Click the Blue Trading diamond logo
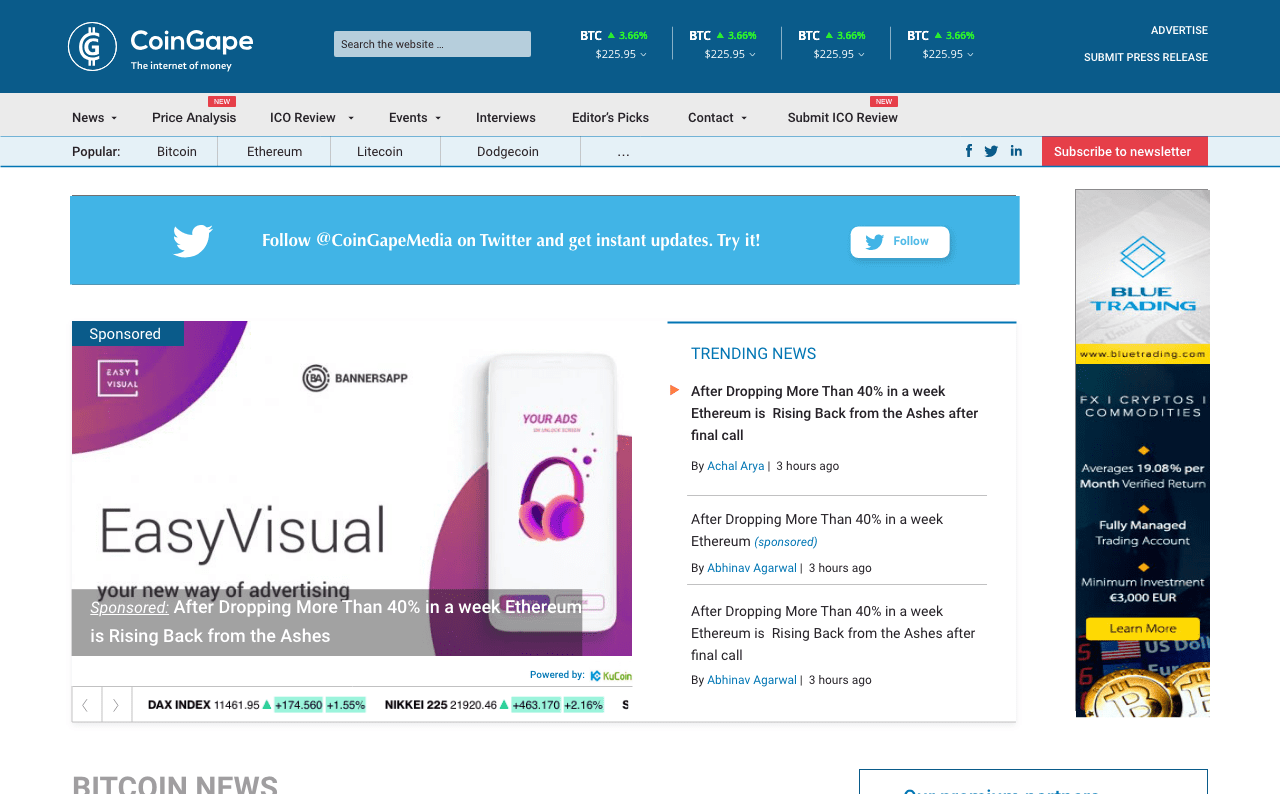 1143,257
